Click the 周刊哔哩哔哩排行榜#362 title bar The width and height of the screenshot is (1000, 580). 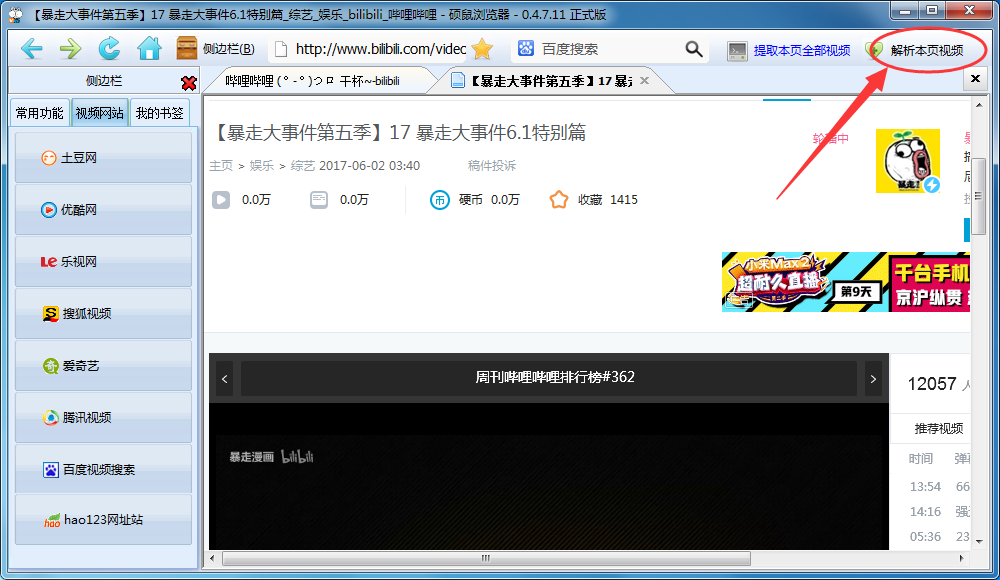tap(548, 378)
